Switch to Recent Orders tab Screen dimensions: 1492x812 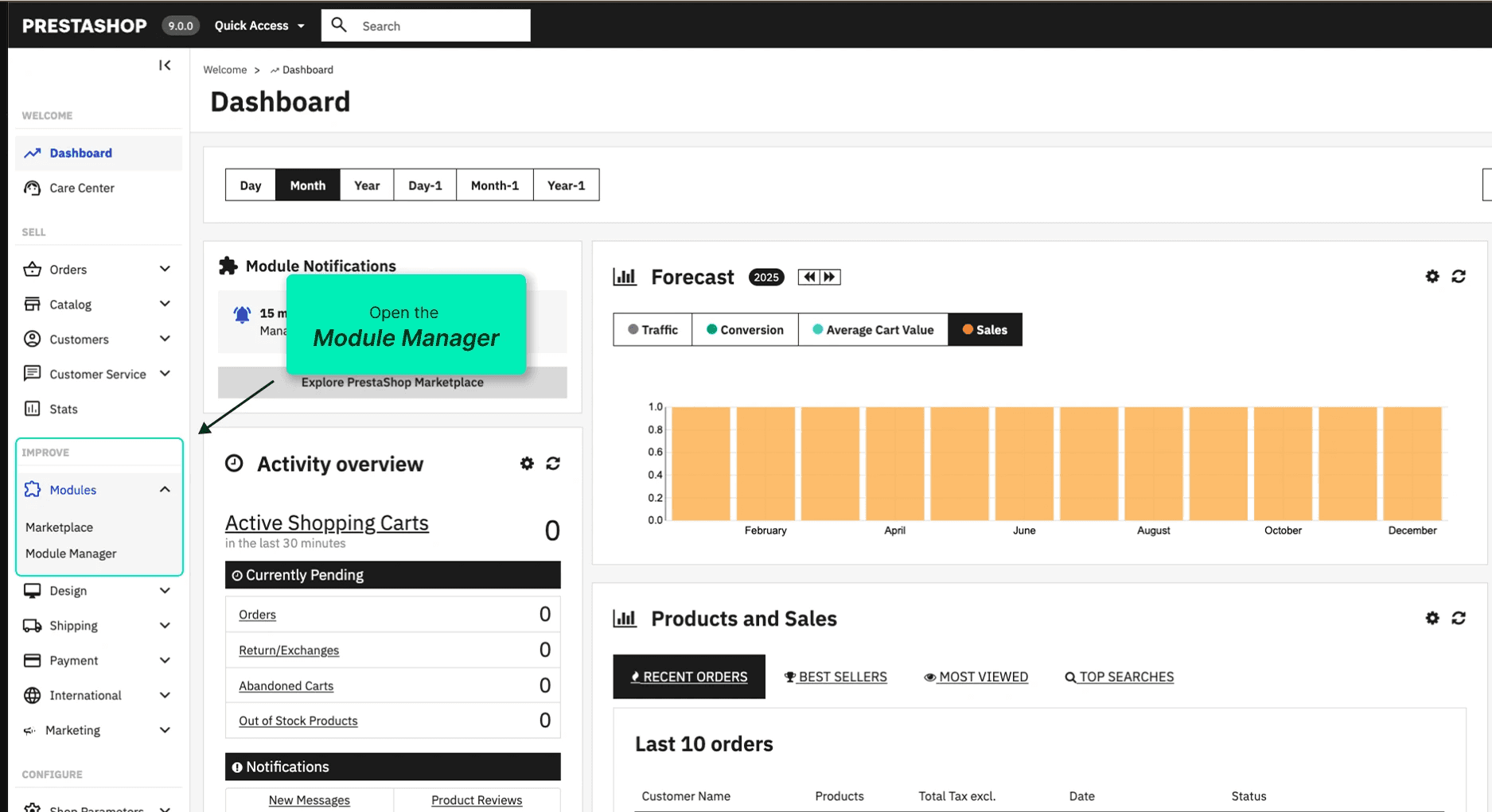pos(689,677)
